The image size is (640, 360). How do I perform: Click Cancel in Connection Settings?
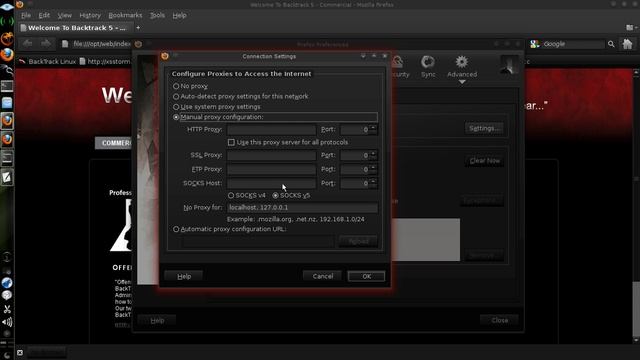(322, 276)
